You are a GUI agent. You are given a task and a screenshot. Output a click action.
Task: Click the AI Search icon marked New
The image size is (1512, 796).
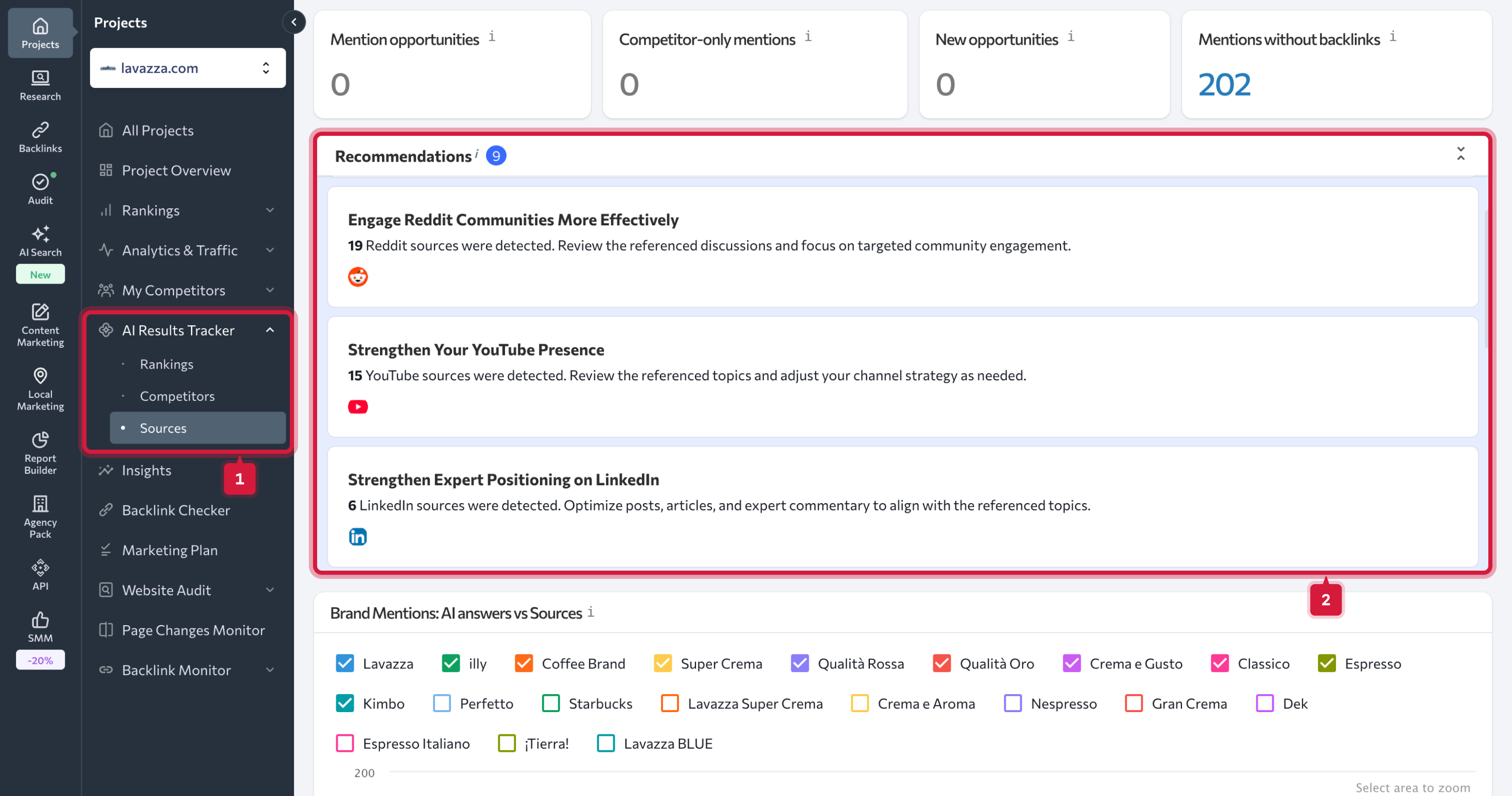[39, 239]
